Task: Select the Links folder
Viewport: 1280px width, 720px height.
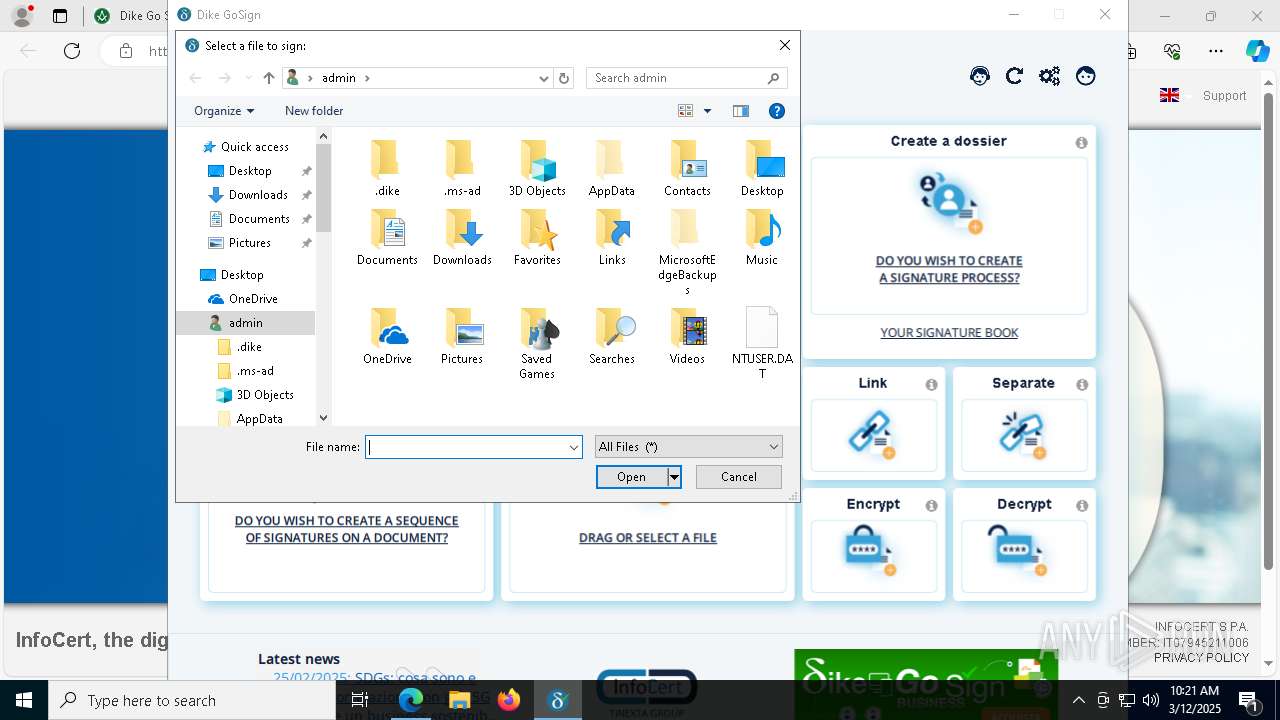Action: tap(612, 237)
